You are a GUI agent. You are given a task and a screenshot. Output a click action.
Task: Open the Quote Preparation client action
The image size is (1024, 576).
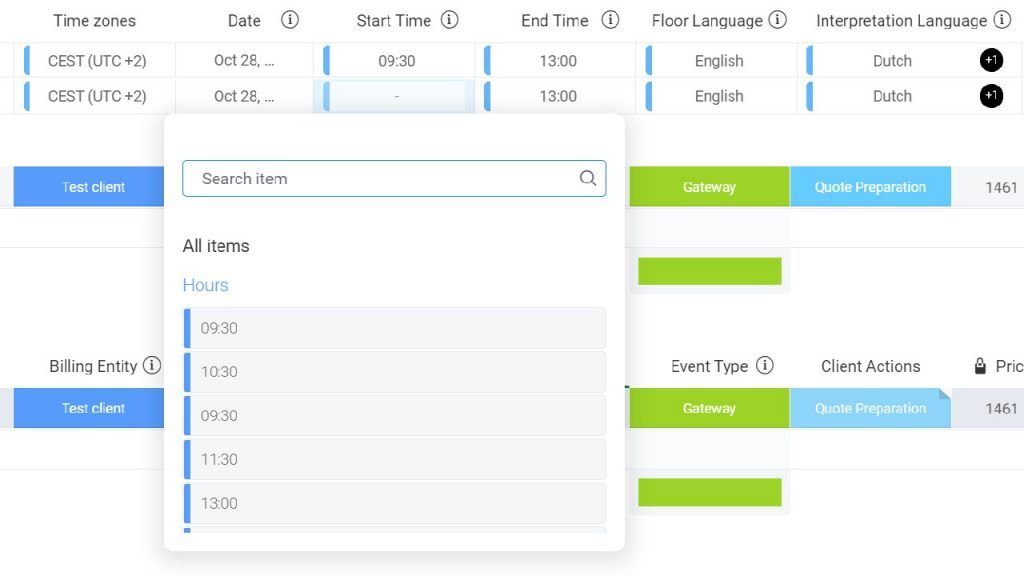coord(870,408)
